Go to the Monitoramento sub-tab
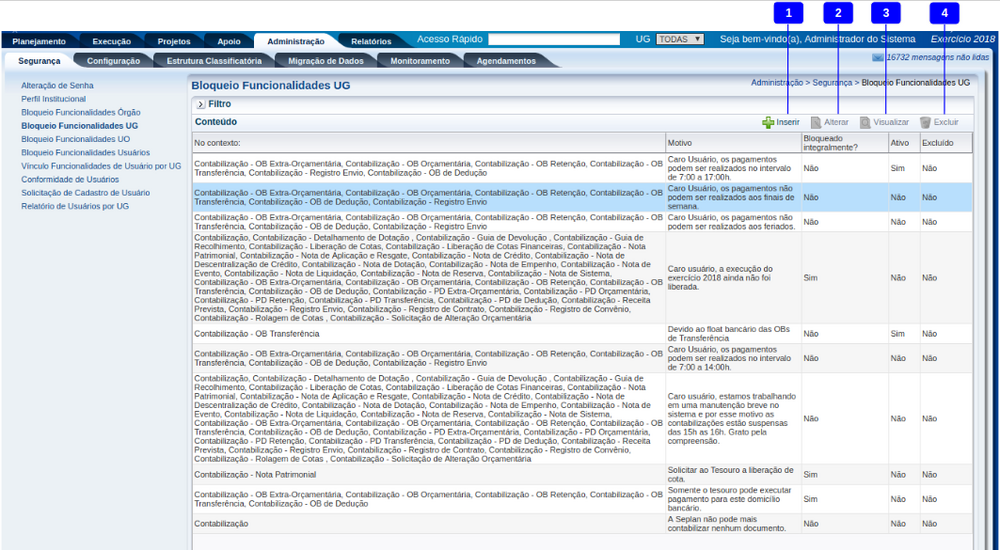 click(x=419, y=61)
